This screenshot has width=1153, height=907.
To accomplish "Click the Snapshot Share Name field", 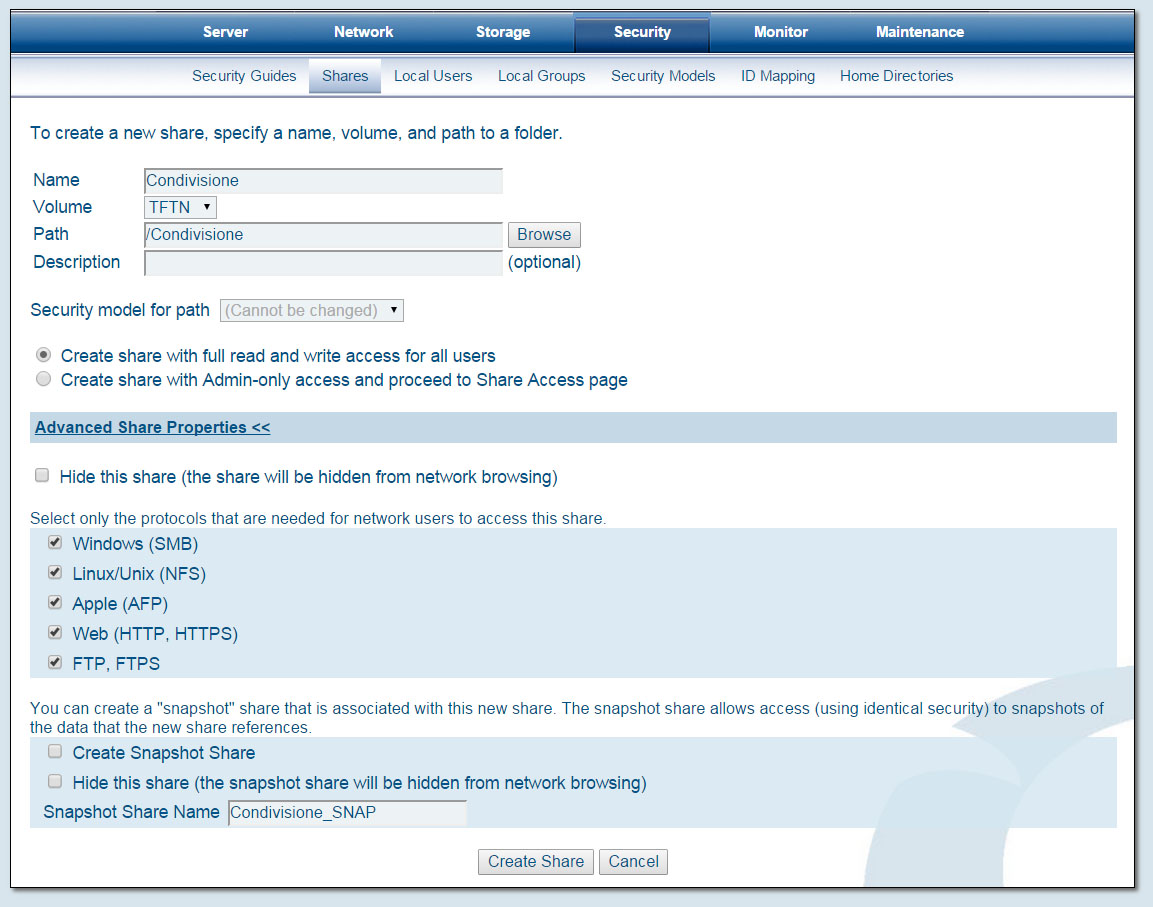I will tap(347, 813).
